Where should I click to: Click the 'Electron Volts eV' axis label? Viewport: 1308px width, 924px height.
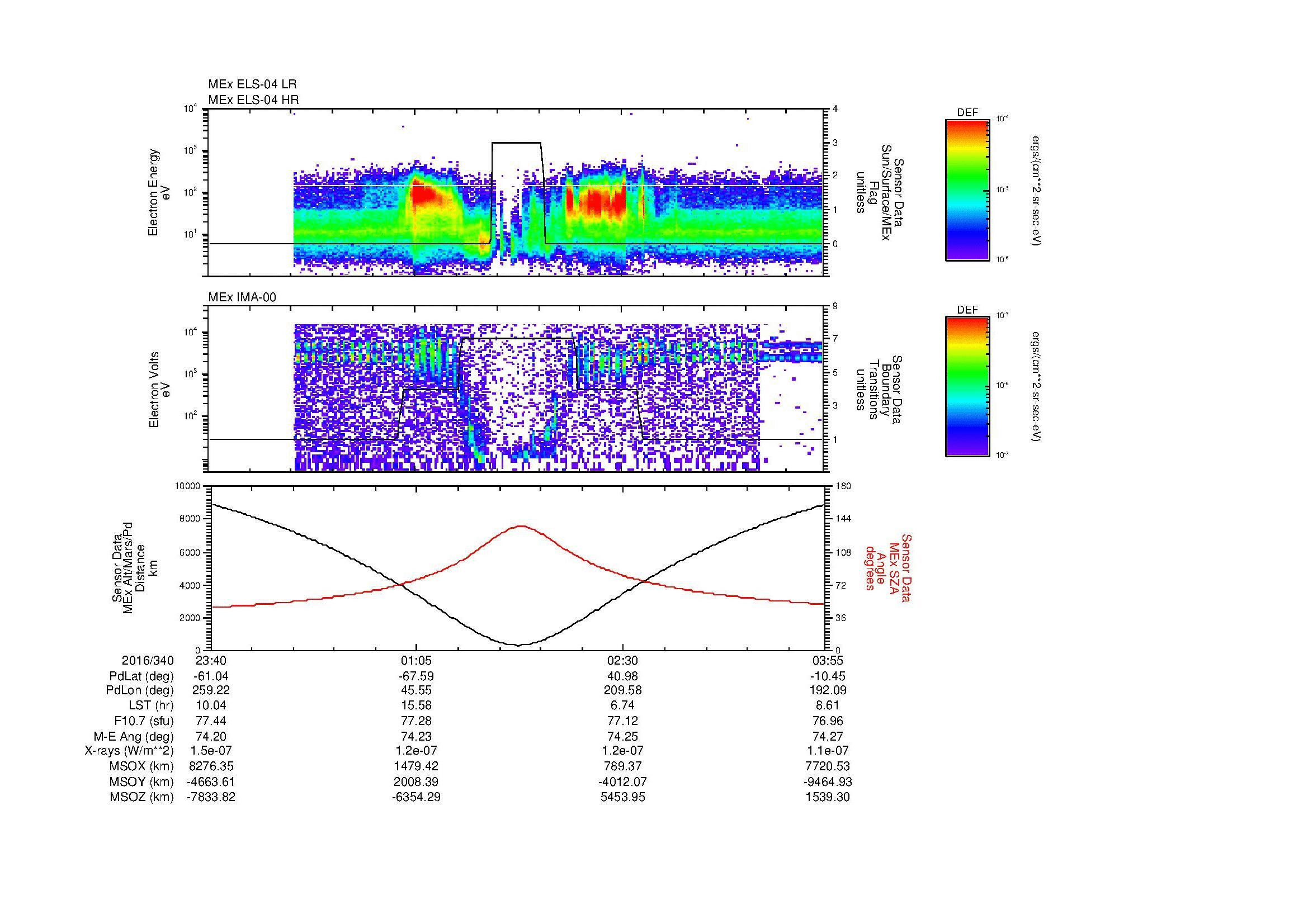coord(159,390)
